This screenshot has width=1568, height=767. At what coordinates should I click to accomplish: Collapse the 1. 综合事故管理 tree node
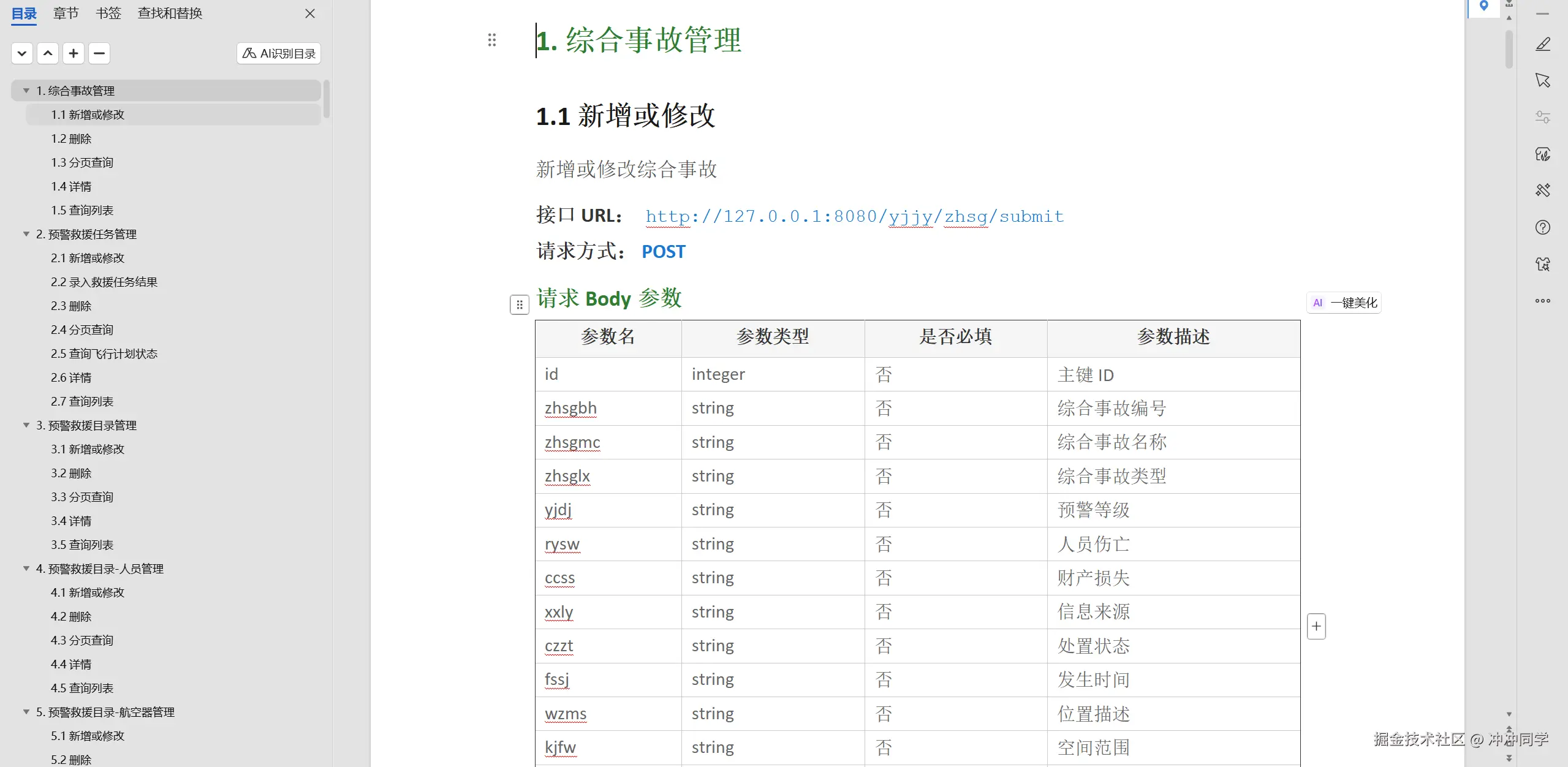pyautogui.click(x=26, y=91)
